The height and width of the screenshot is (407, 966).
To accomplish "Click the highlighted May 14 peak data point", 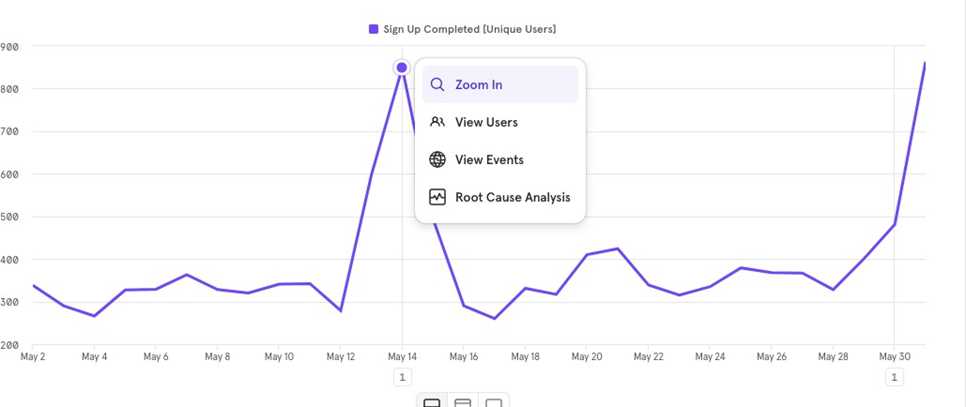I will point(402,68).
